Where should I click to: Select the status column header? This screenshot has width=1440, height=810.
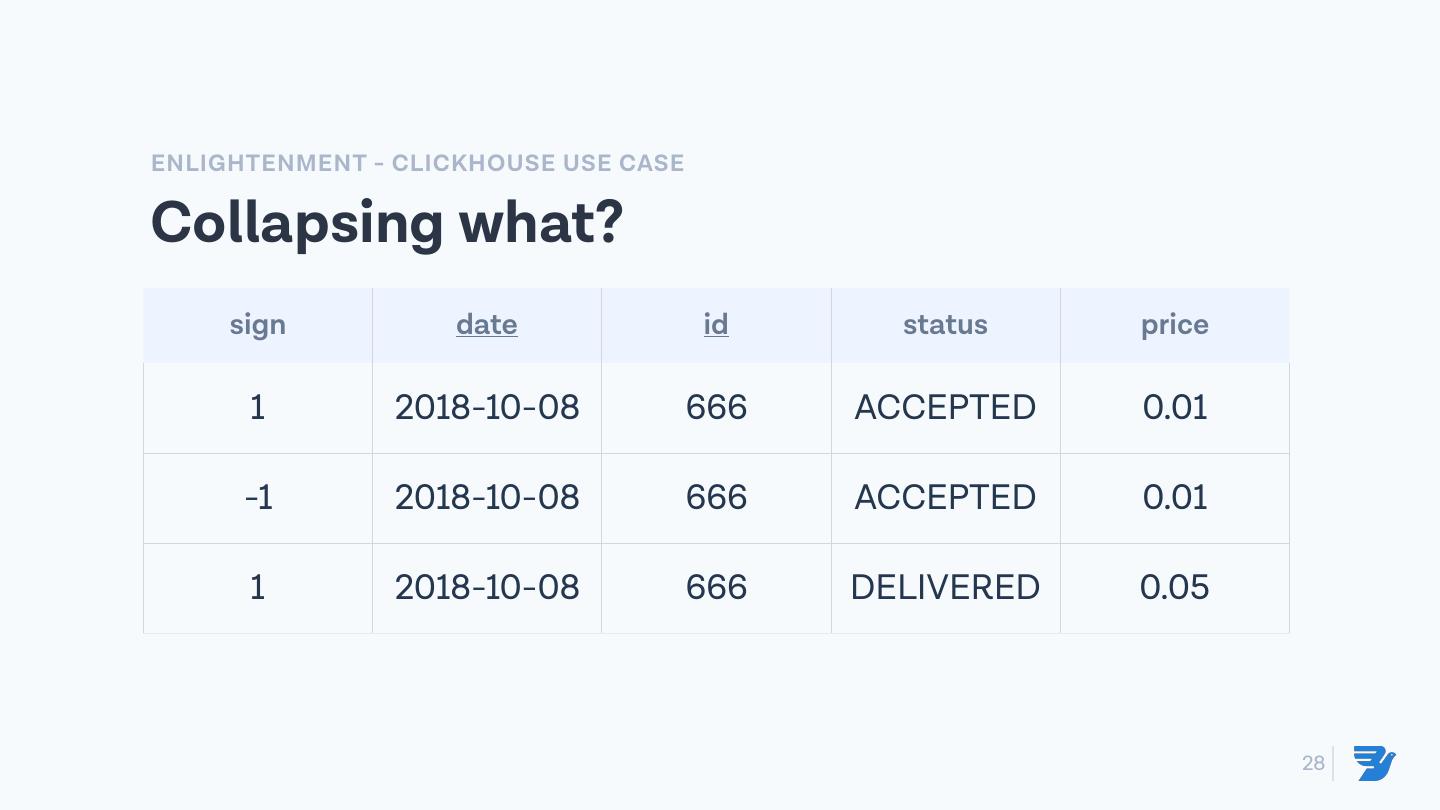click(945, 325)
